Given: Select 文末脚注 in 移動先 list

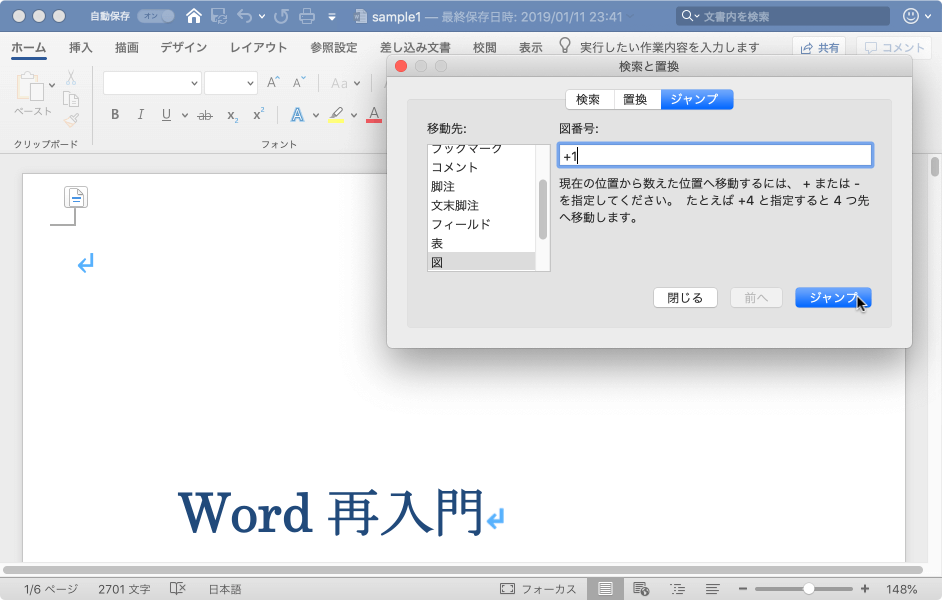Looking at the screenshot, I should 481,205.
